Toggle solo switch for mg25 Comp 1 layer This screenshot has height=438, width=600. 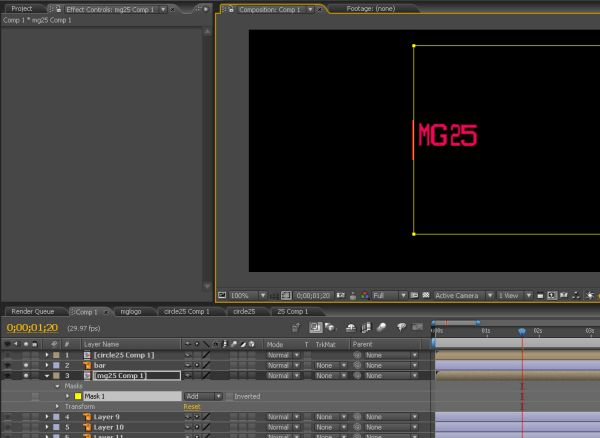(x=26, y=376)
